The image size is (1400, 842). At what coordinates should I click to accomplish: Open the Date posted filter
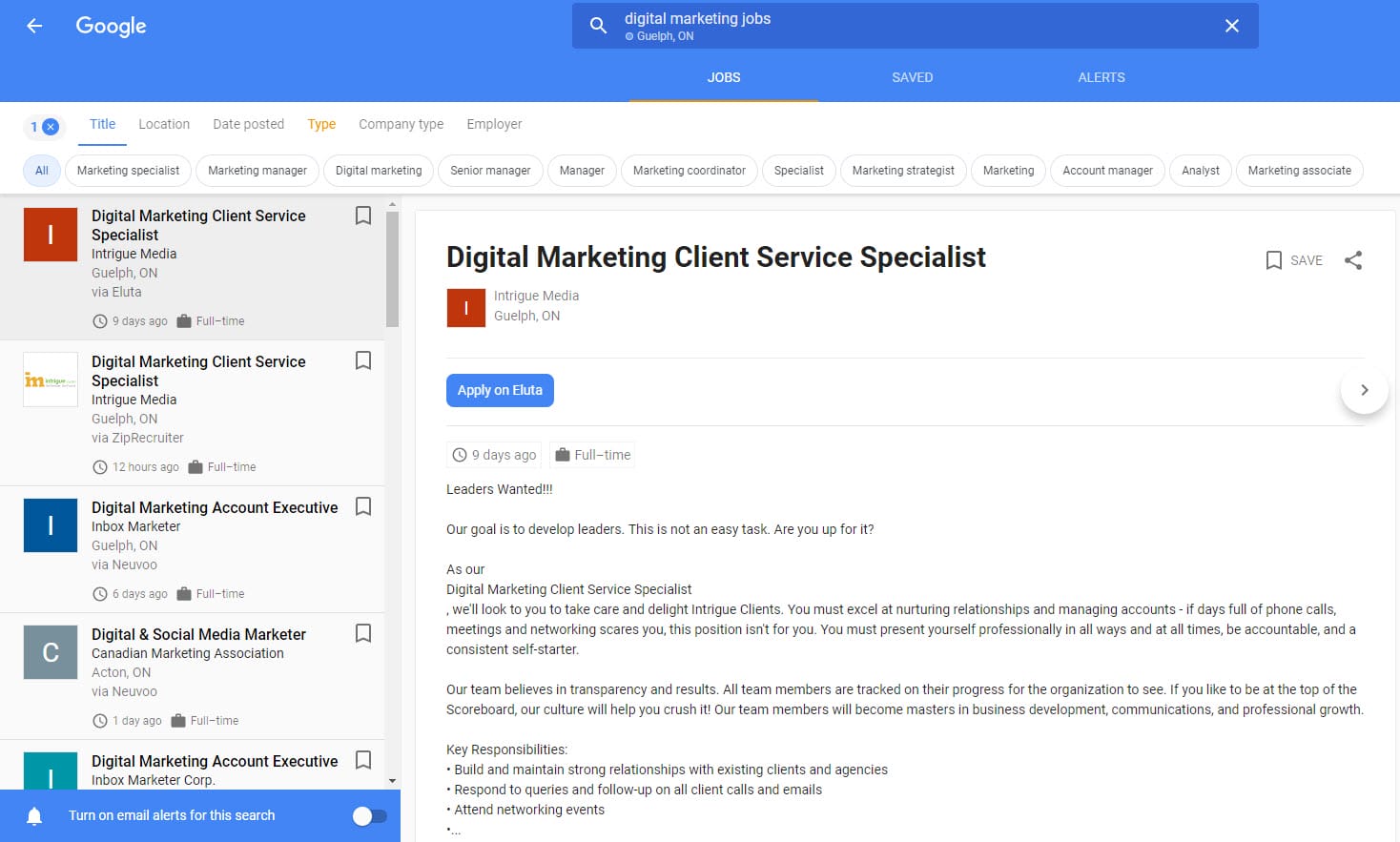[248, 124]
